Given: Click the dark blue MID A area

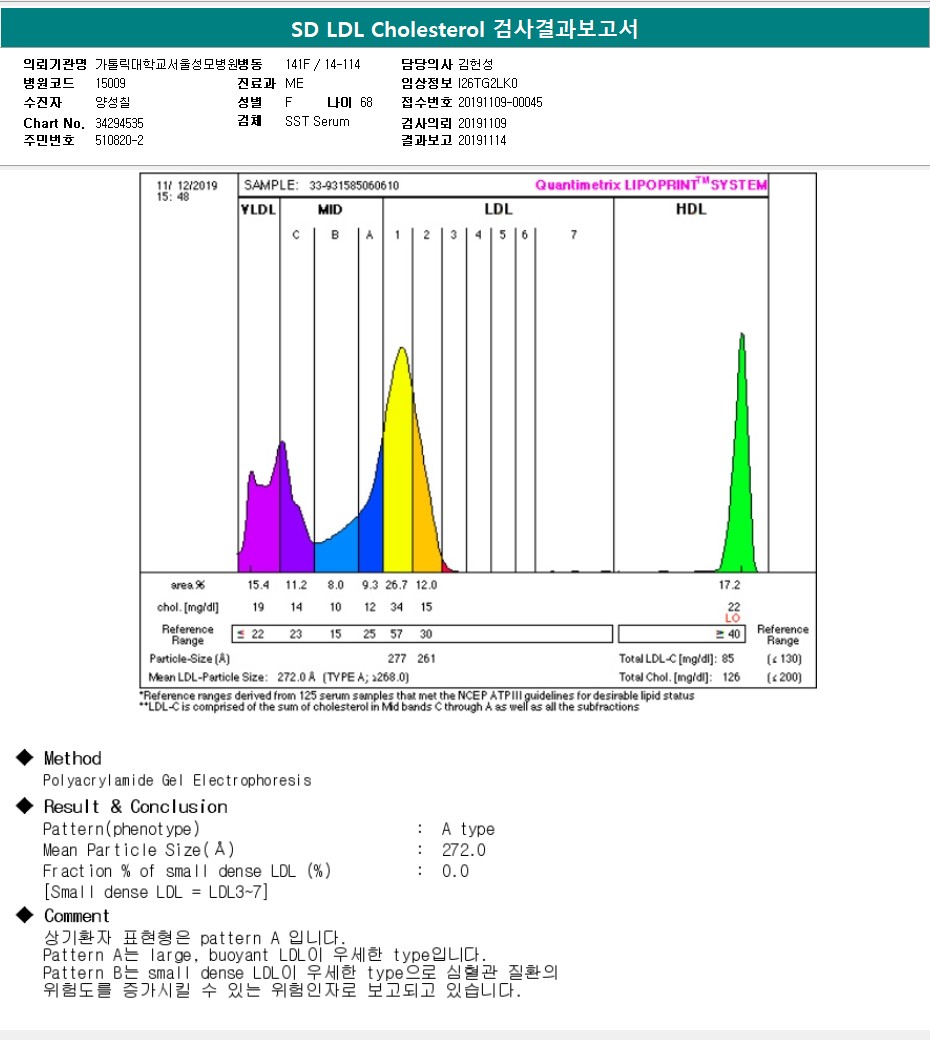Looking at the screenshot, I should [371, 537].
